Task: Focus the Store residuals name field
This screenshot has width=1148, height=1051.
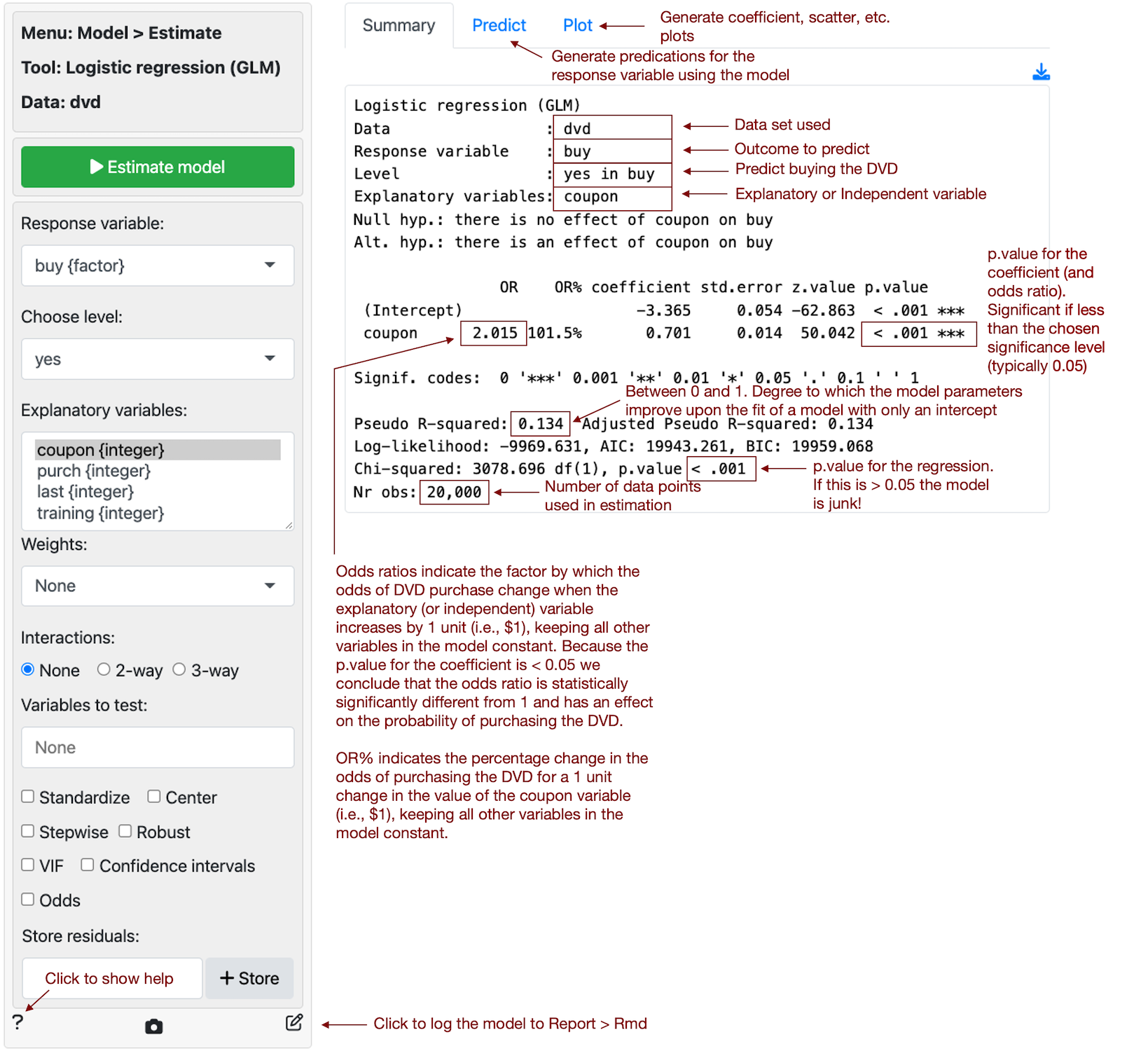Action: (x=112, y=978)
